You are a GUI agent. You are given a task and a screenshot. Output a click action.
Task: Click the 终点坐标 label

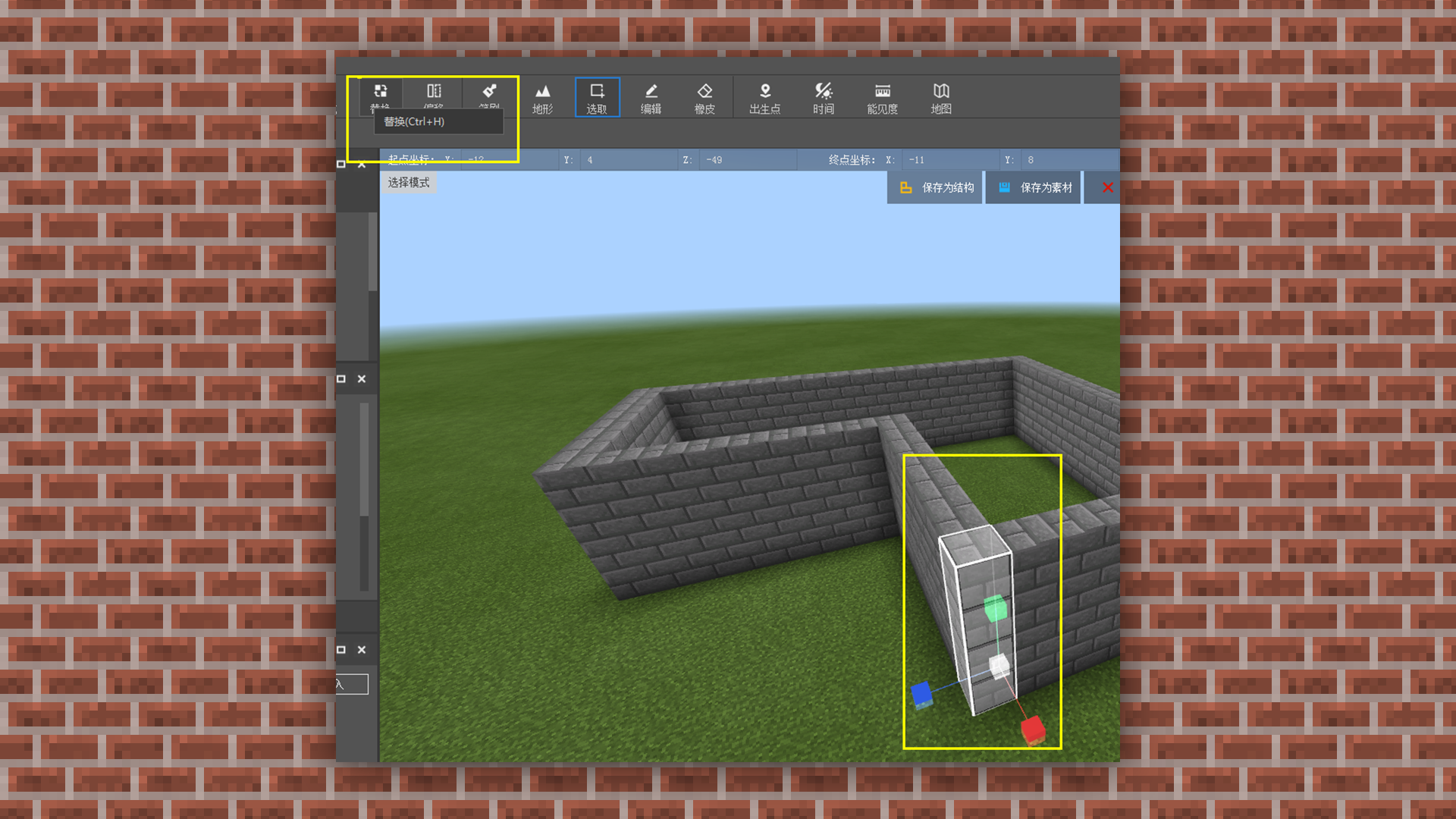852,160
